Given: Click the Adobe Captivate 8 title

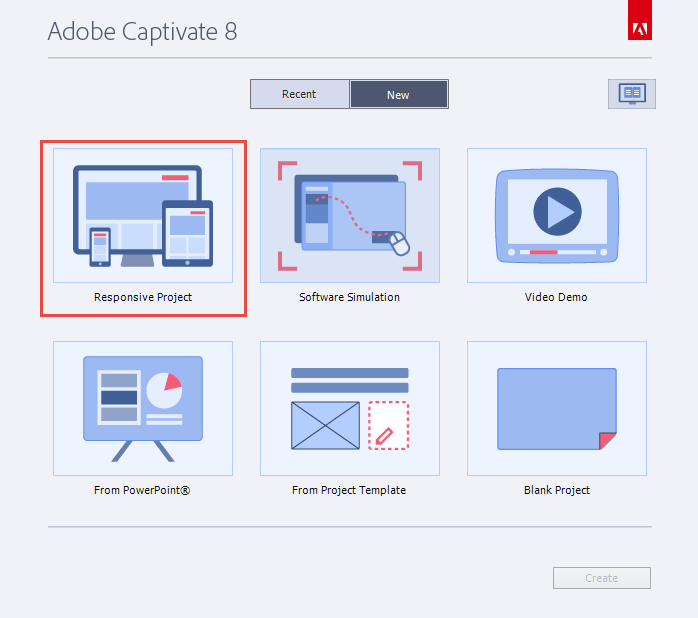Looking at the screenshot, I should click(142, 32).
